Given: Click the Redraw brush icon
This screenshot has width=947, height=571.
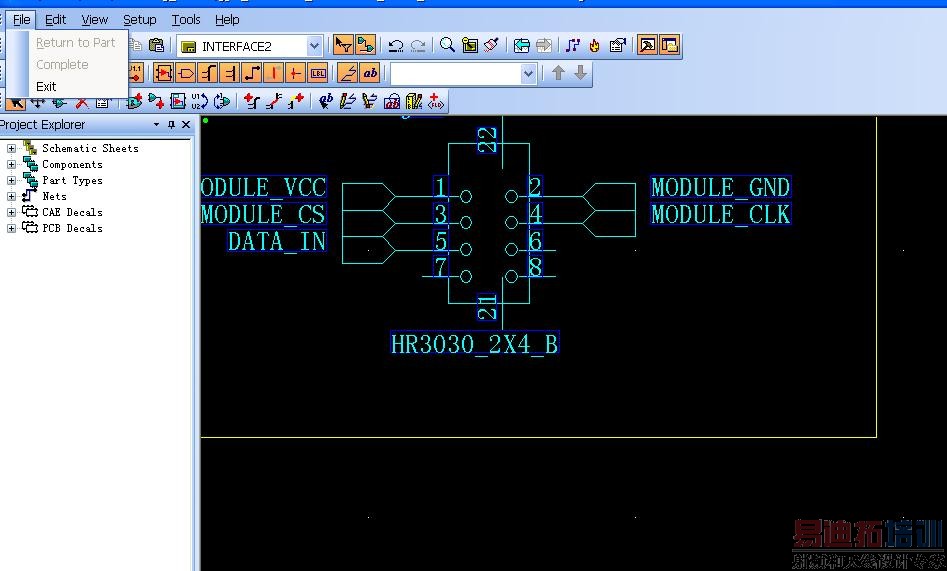Looking at the screenshot, I should tap(491, 45).
